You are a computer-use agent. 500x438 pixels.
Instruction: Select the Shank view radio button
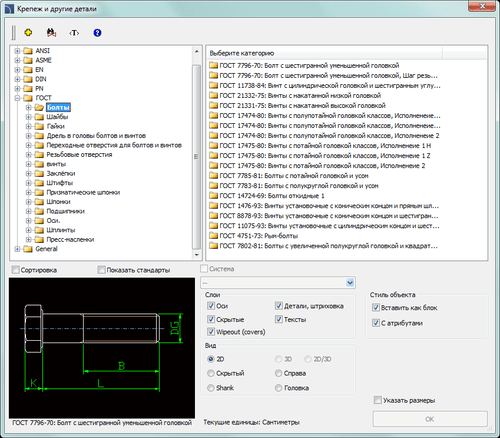coord(211,388)
